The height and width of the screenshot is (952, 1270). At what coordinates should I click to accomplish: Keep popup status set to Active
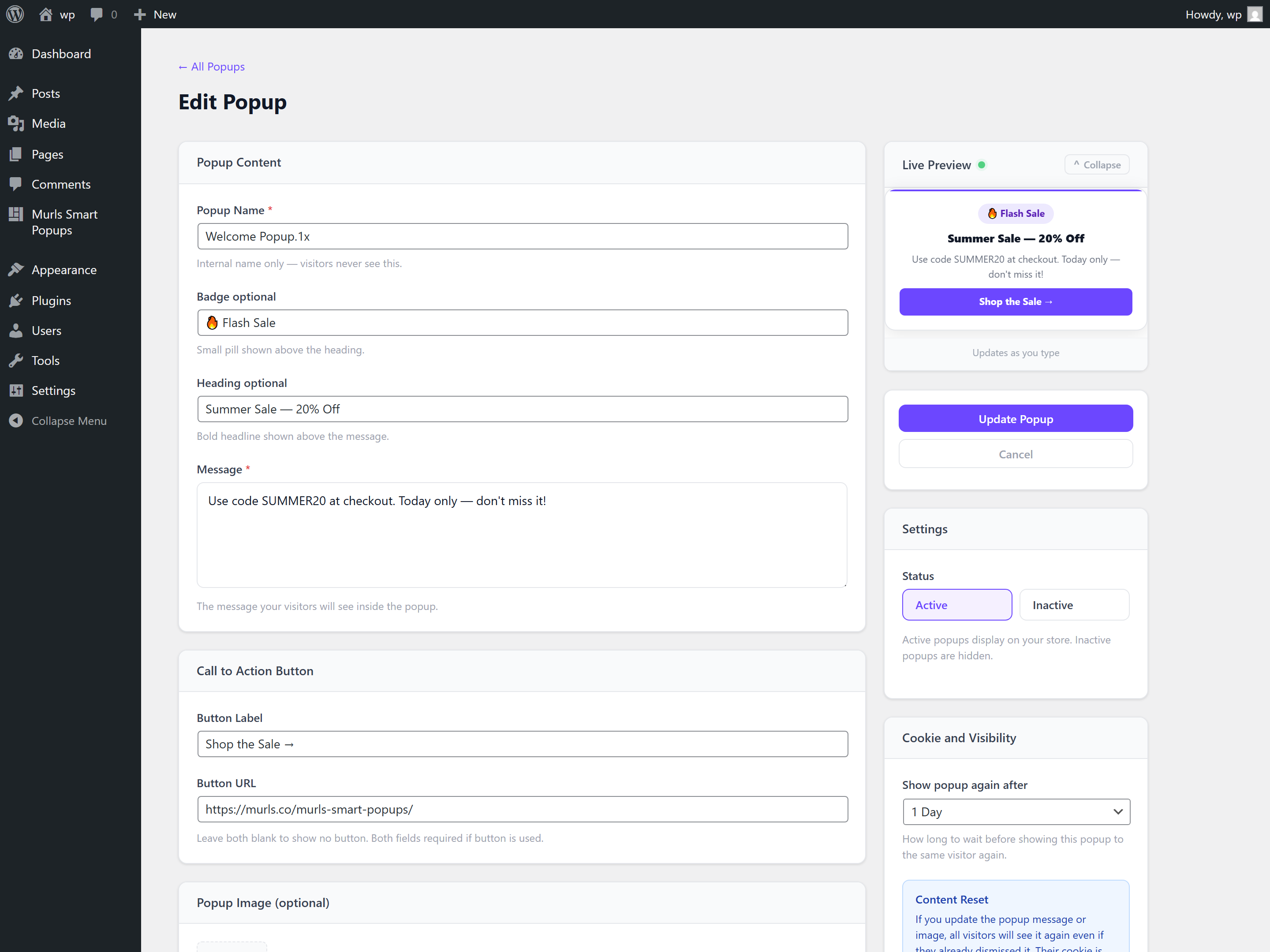(x=956, y=604)
